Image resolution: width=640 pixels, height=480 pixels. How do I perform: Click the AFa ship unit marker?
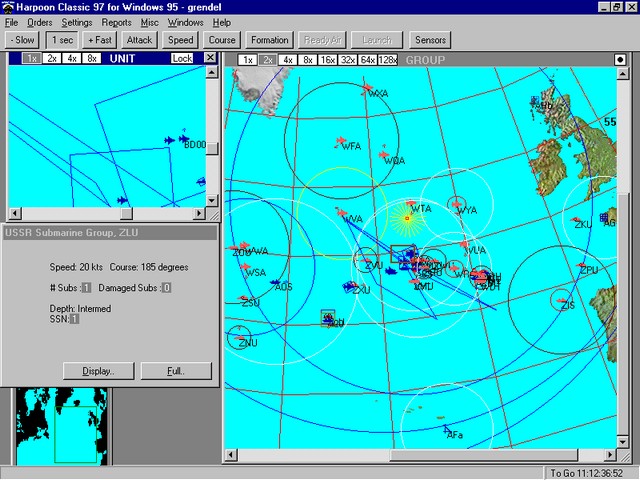(x=447, y=430)
